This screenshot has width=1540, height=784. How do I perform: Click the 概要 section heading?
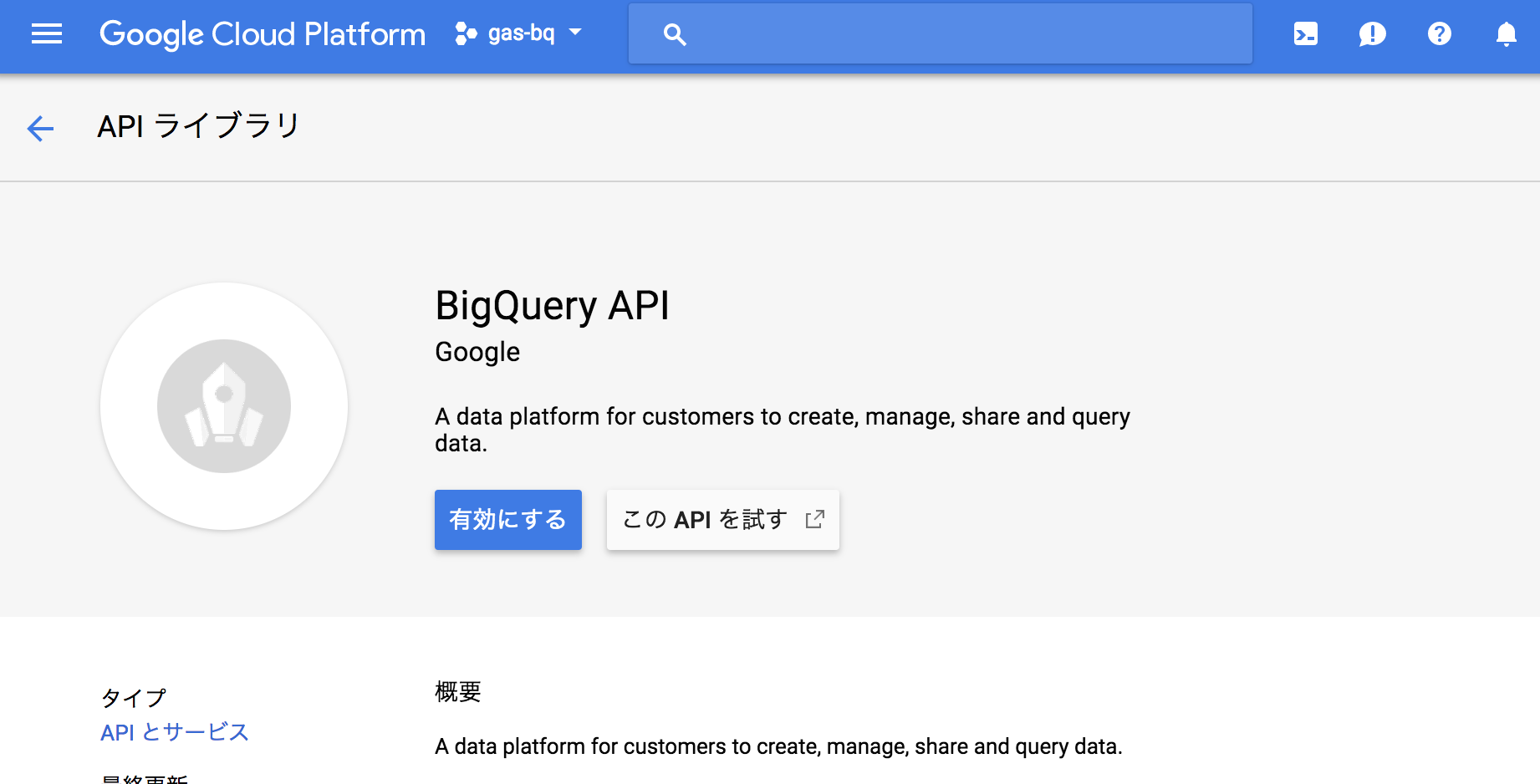pyautogui.click(x=458, y=691)
